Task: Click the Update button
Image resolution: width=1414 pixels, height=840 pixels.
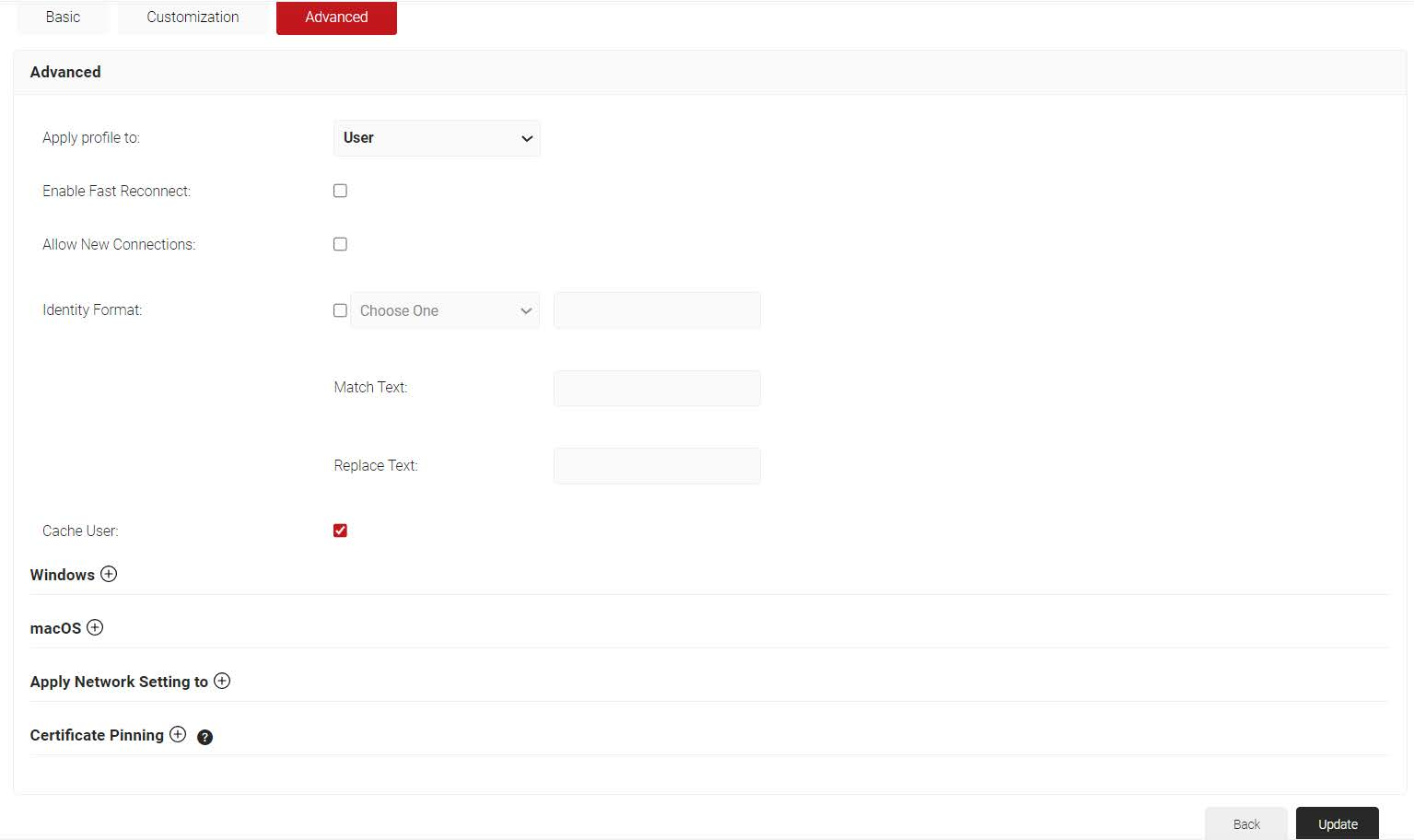Action: [x=1338, y=823]
